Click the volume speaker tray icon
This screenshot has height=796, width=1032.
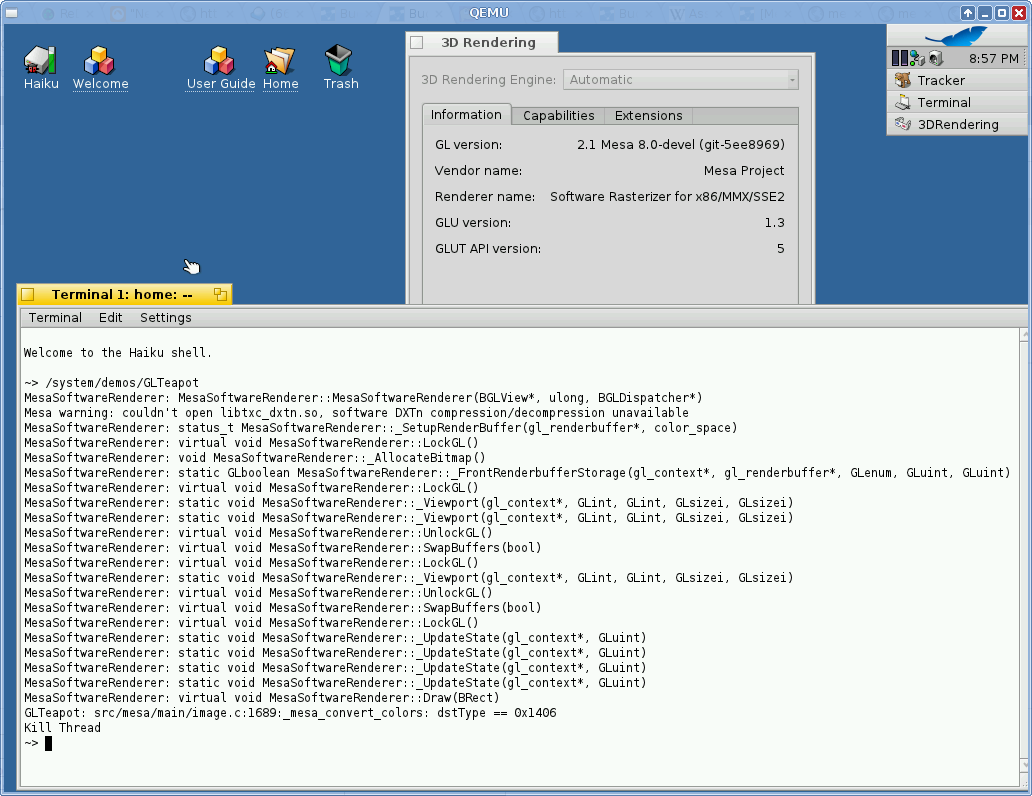[935, 59]
